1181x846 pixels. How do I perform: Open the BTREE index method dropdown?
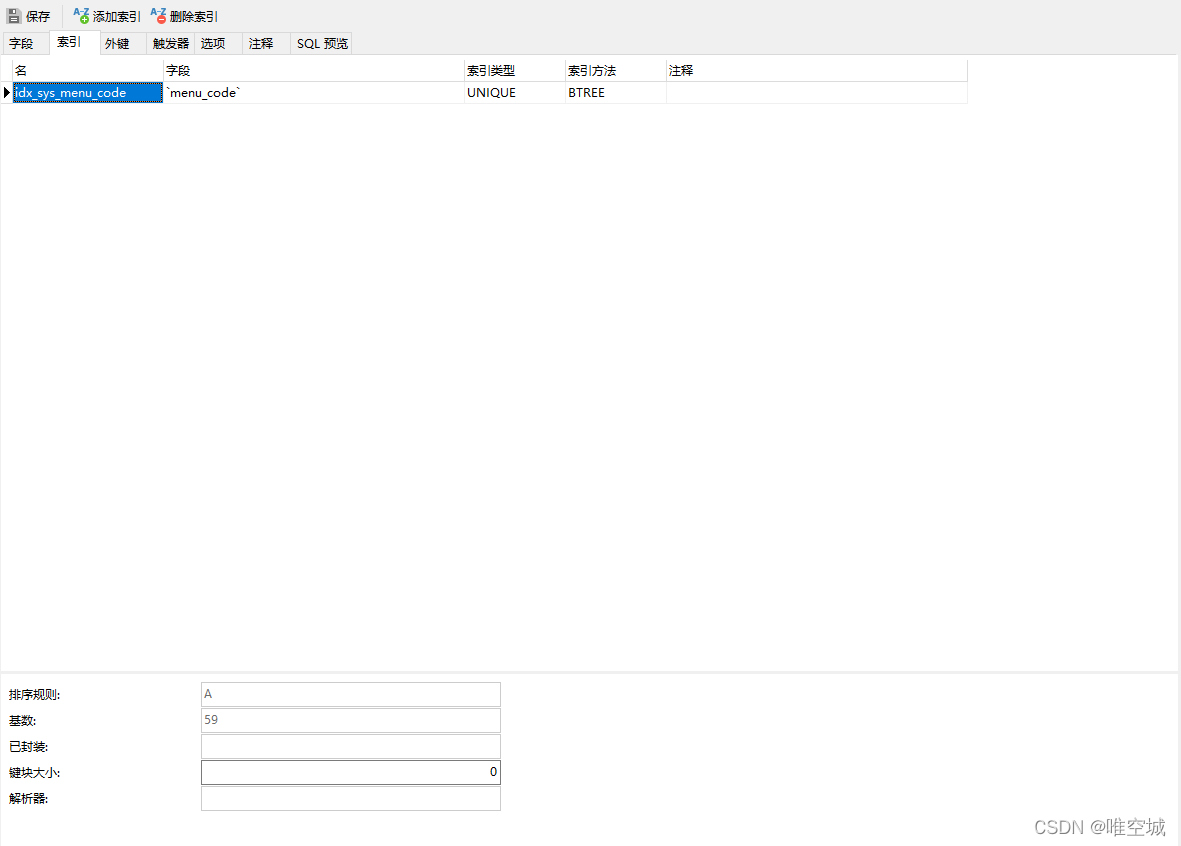(613, 92)
